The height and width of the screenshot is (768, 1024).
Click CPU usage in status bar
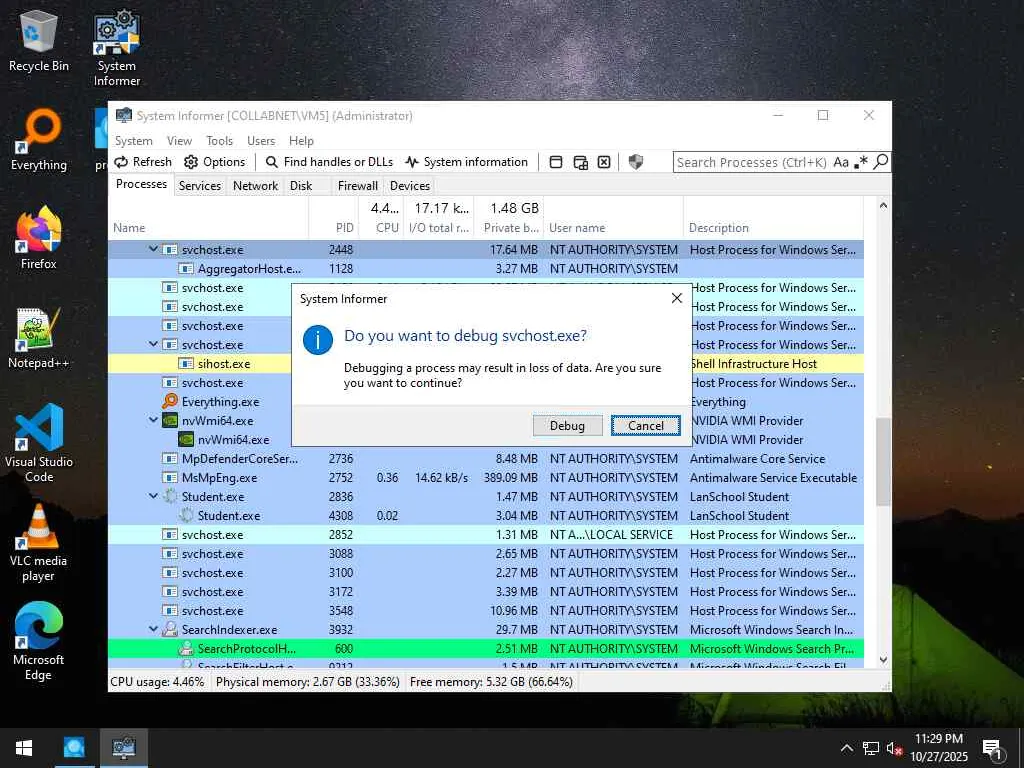tap(157, 682)
